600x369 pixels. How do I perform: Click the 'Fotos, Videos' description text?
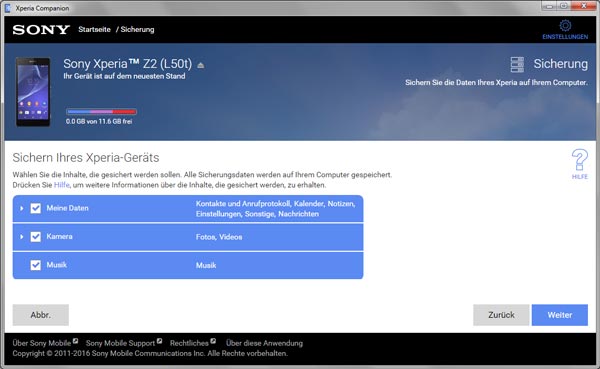click(x=219, y=237)
